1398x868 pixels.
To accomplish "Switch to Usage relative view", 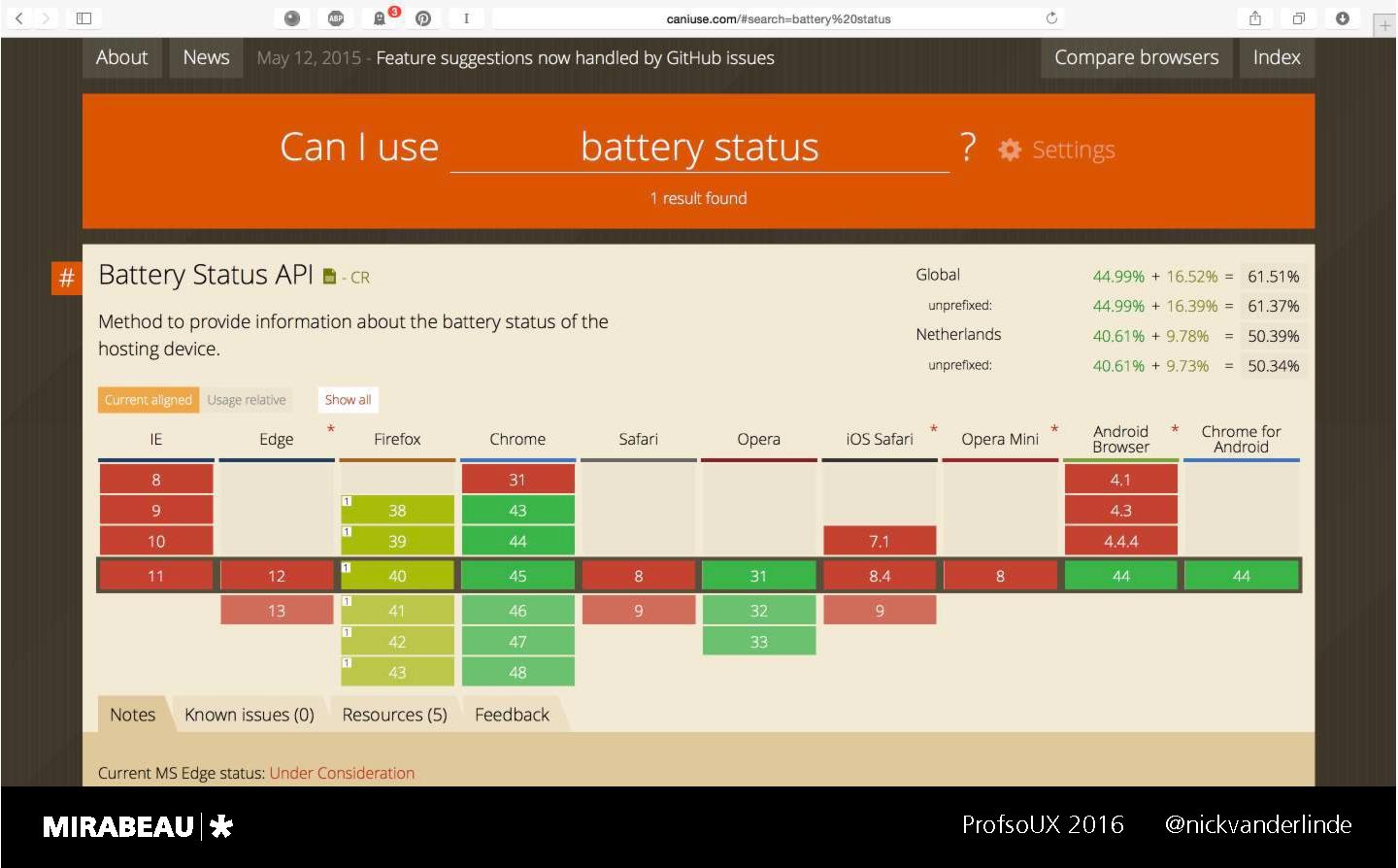I will 247,400.
